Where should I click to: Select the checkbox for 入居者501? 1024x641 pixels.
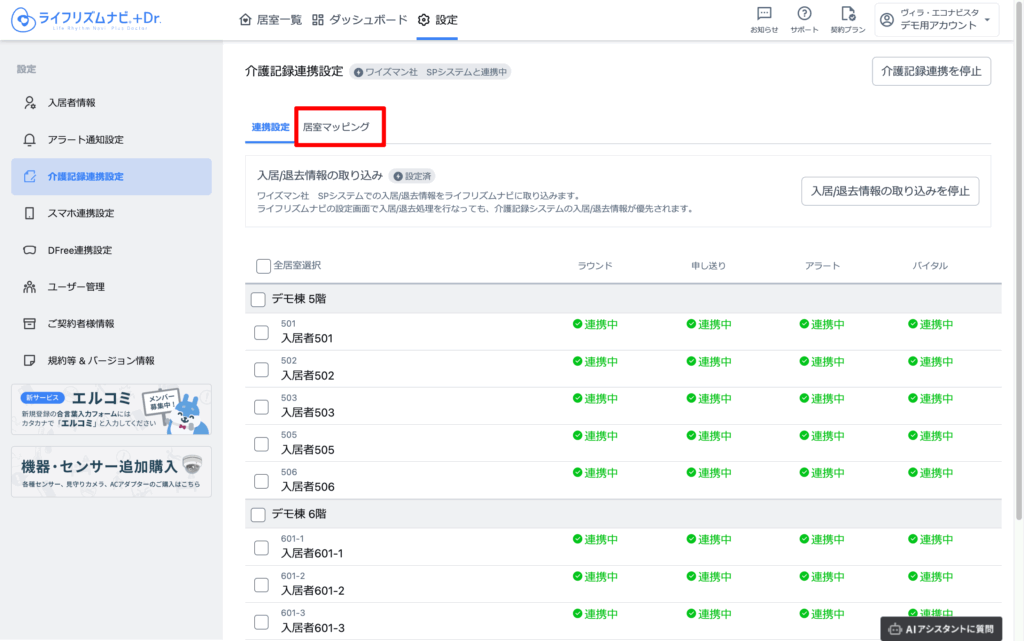click(x=261, y=333)
